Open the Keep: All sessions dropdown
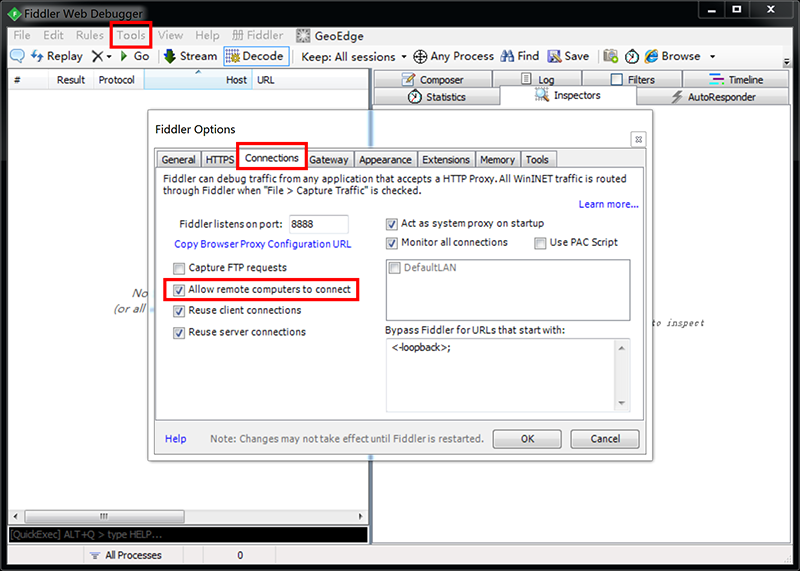This screenshot has height=571, width=800. [x=354, y=57]
